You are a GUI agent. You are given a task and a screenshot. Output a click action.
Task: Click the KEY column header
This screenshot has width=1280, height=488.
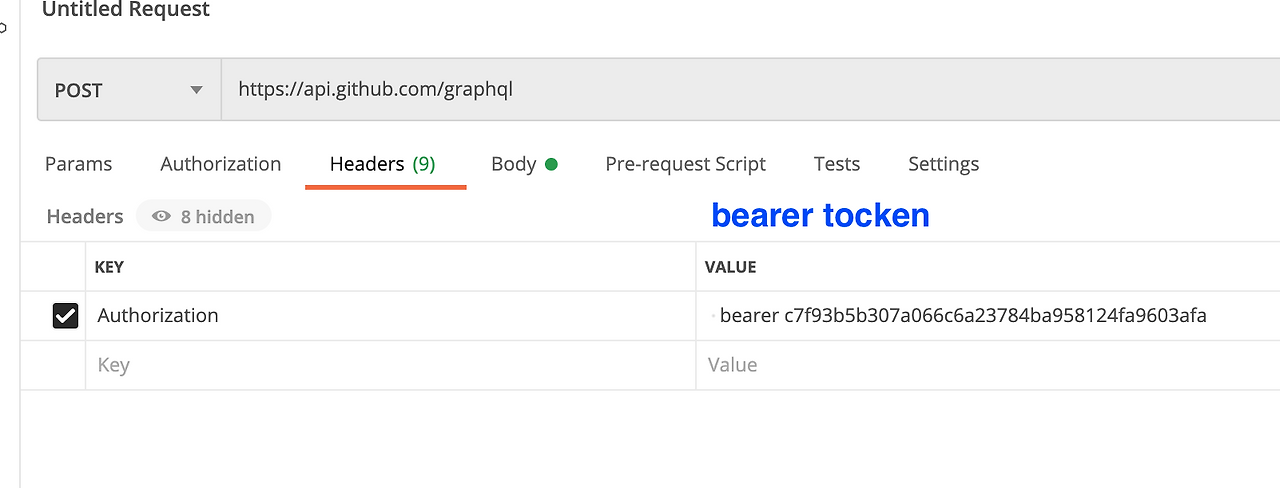(109, 267)
